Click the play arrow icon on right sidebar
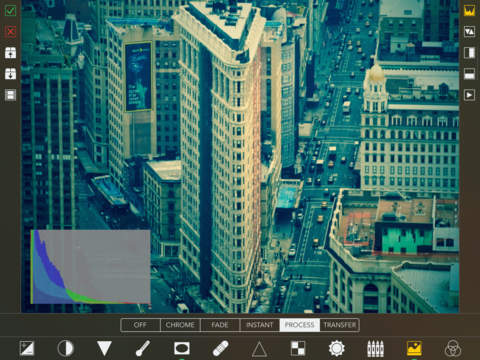 tap(469, 95)
